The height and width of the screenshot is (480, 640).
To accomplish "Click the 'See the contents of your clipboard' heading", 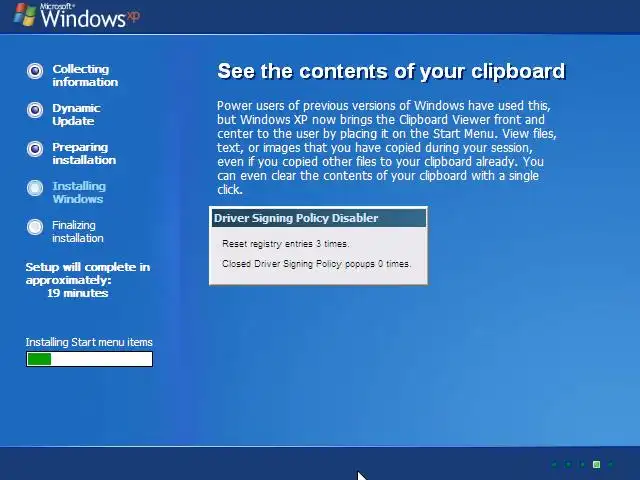I will click(x=391, y=71).
